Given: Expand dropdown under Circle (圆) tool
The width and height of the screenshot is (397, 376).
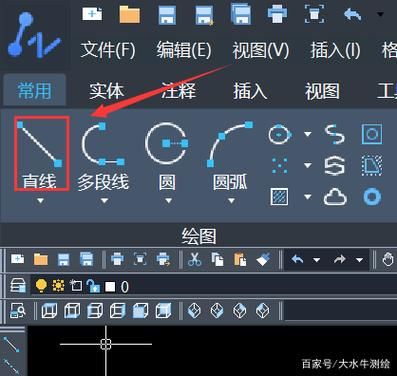Looking at the screenshot, I should tap(168, 201).
